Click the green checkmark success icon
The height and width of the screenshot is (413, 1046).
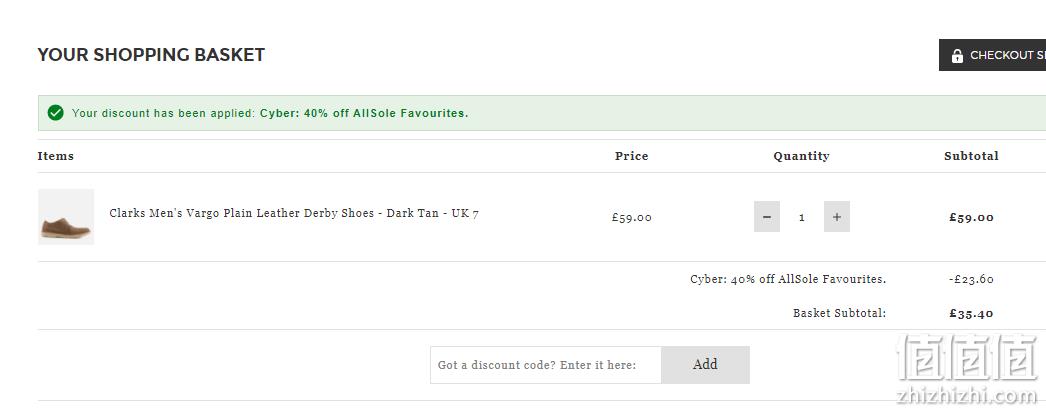[x=55, y=113]
